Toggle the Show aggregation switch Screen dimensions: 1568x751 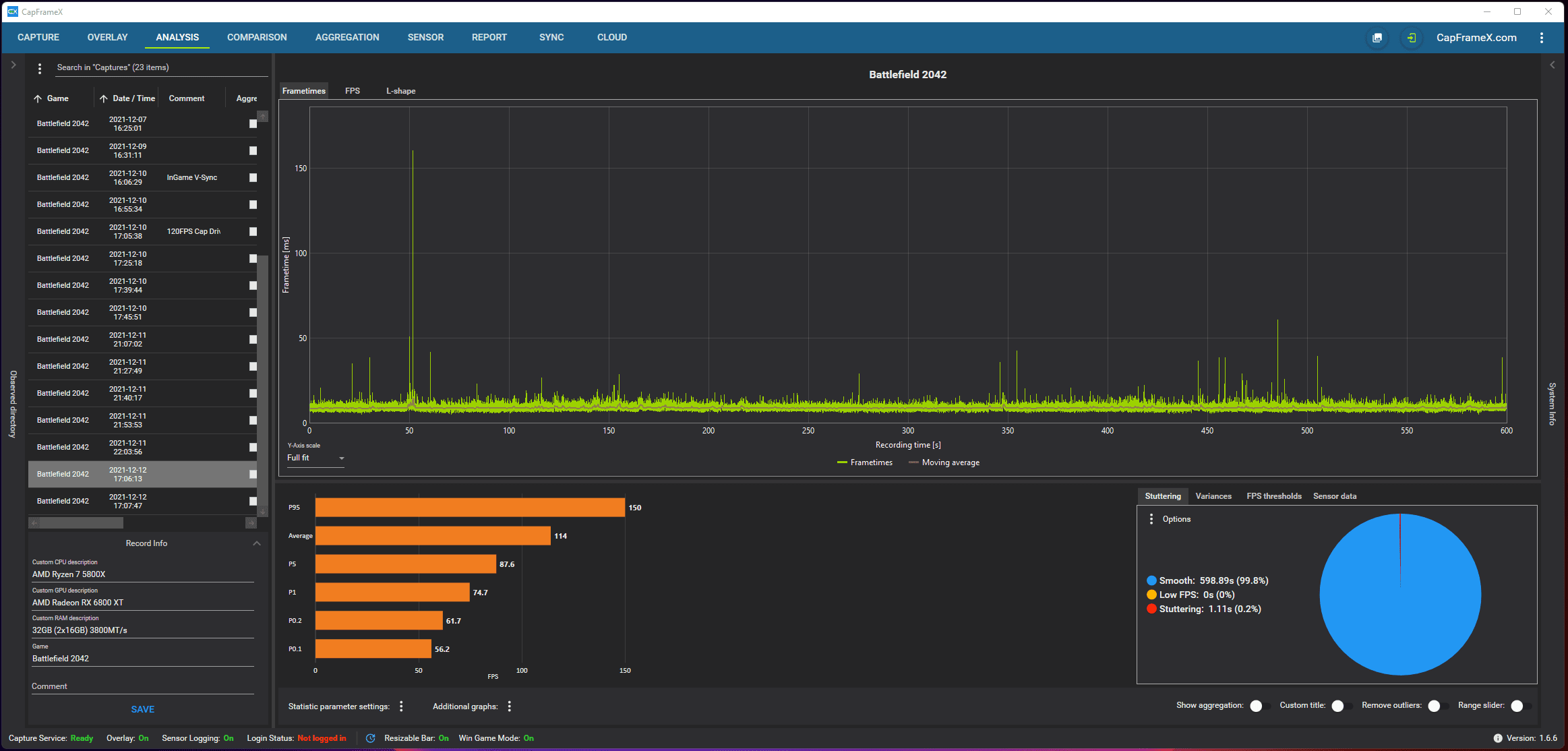[x=1259, y=706]
